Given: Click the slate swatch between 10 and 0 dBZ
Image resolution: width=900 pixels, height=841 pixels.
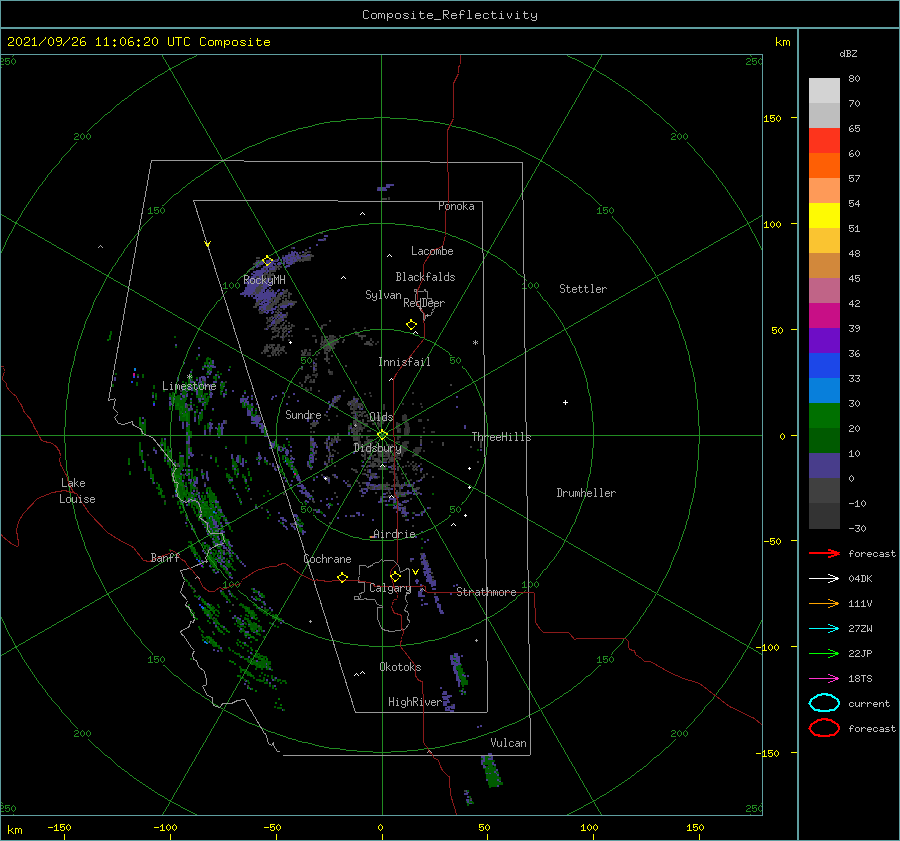Looking at the screenshot, I should point(824,466).
